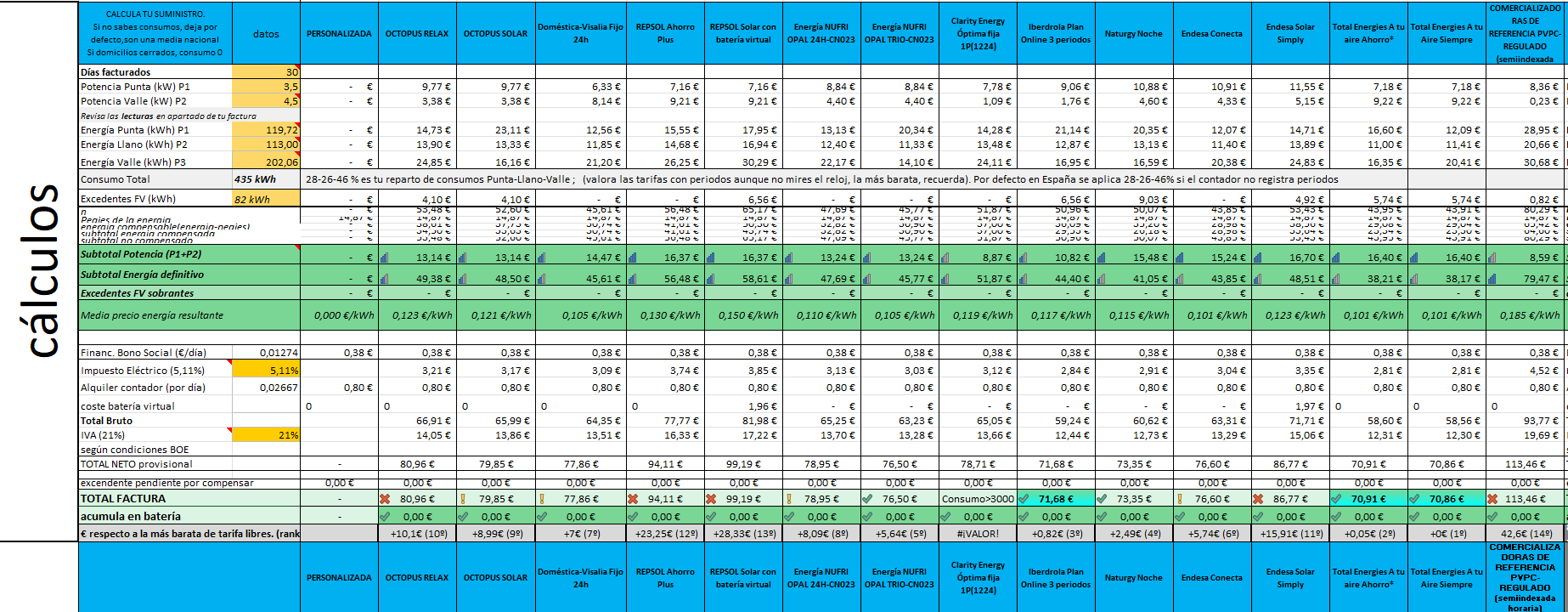Click the green check icon beside 70,86 € total

point(1414,499)
